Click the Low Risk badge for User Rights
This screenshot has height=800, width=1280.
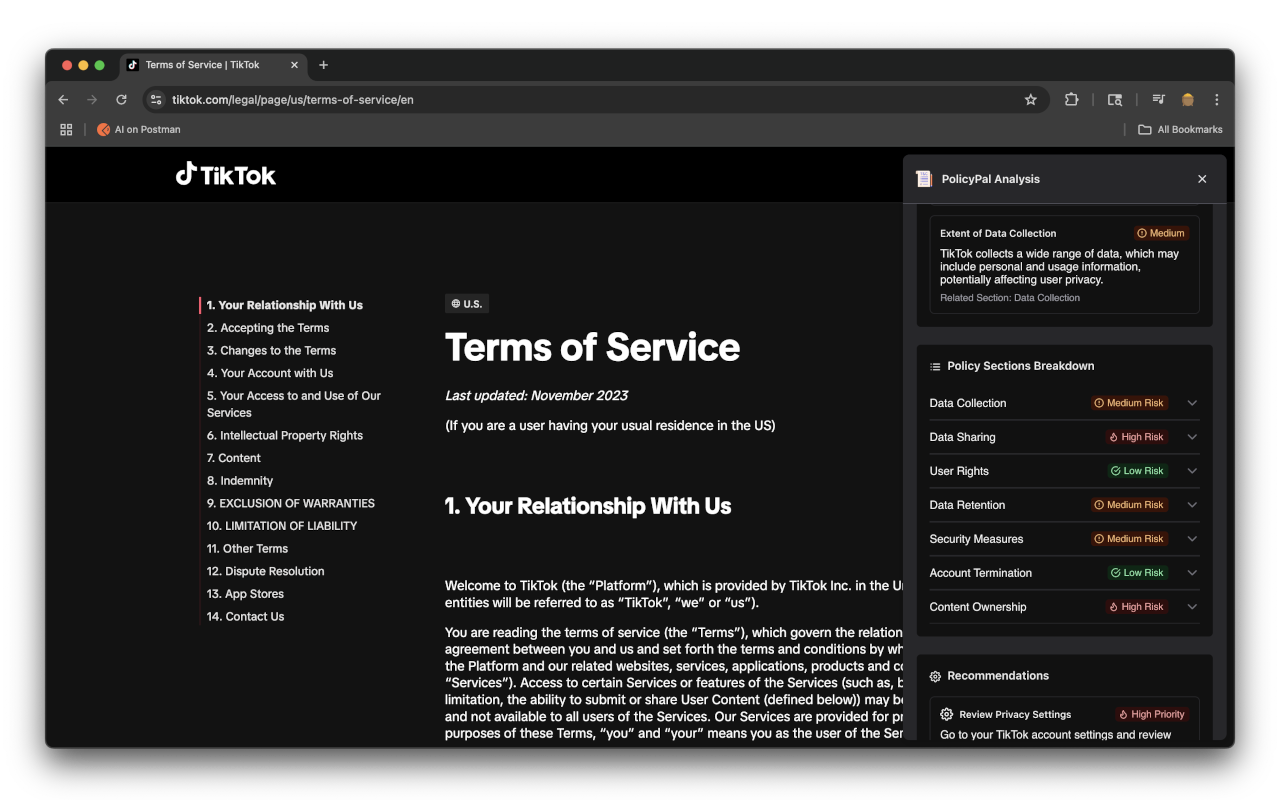(1137, 471)
